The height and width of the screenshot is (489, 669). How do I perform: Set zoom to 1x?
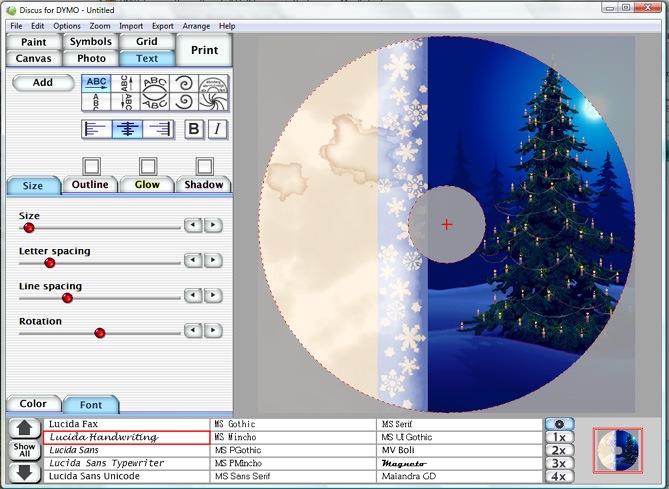559,437
